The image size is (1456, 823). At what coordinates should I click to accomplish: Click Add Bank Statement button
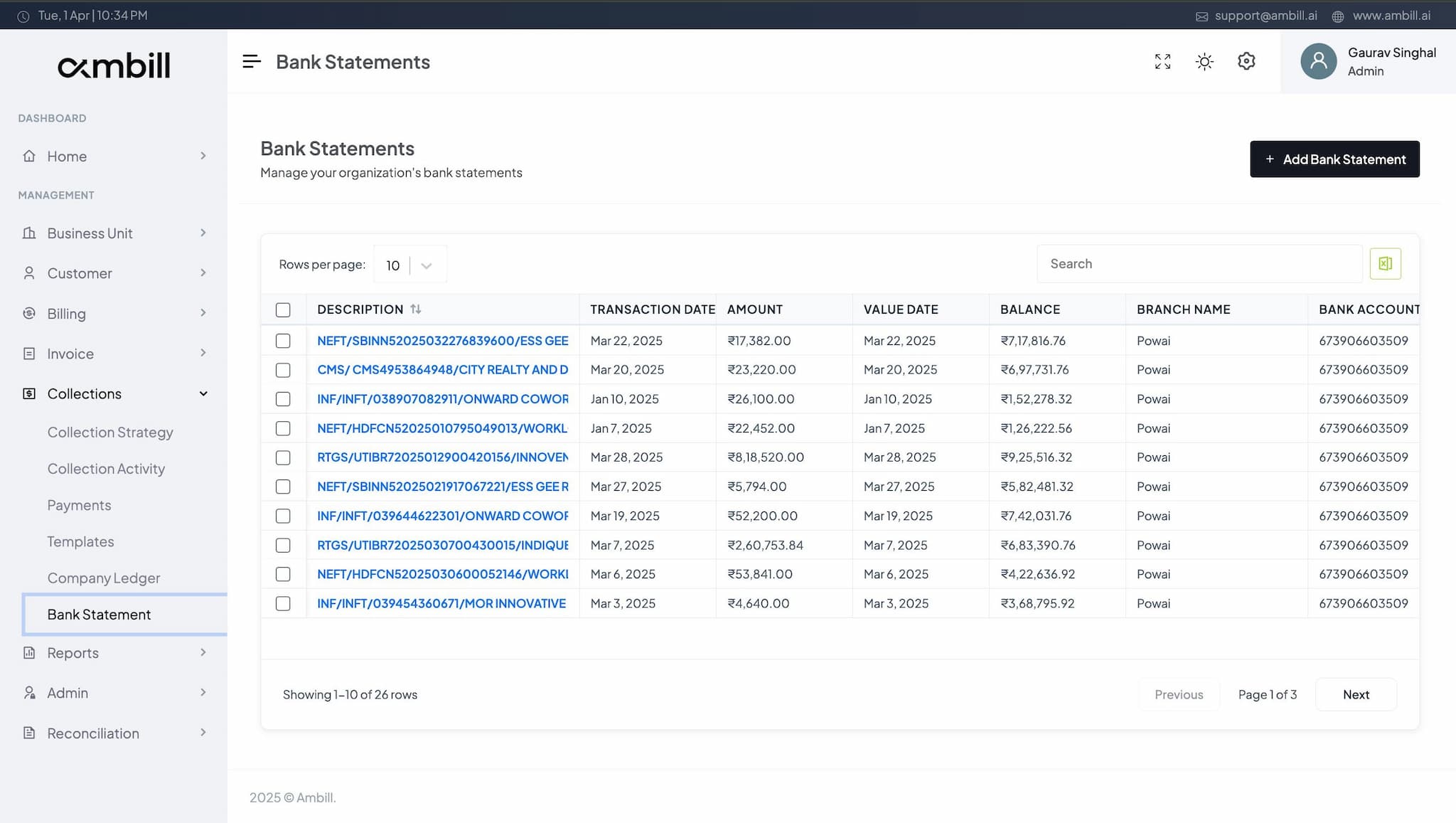point(1334,159)
